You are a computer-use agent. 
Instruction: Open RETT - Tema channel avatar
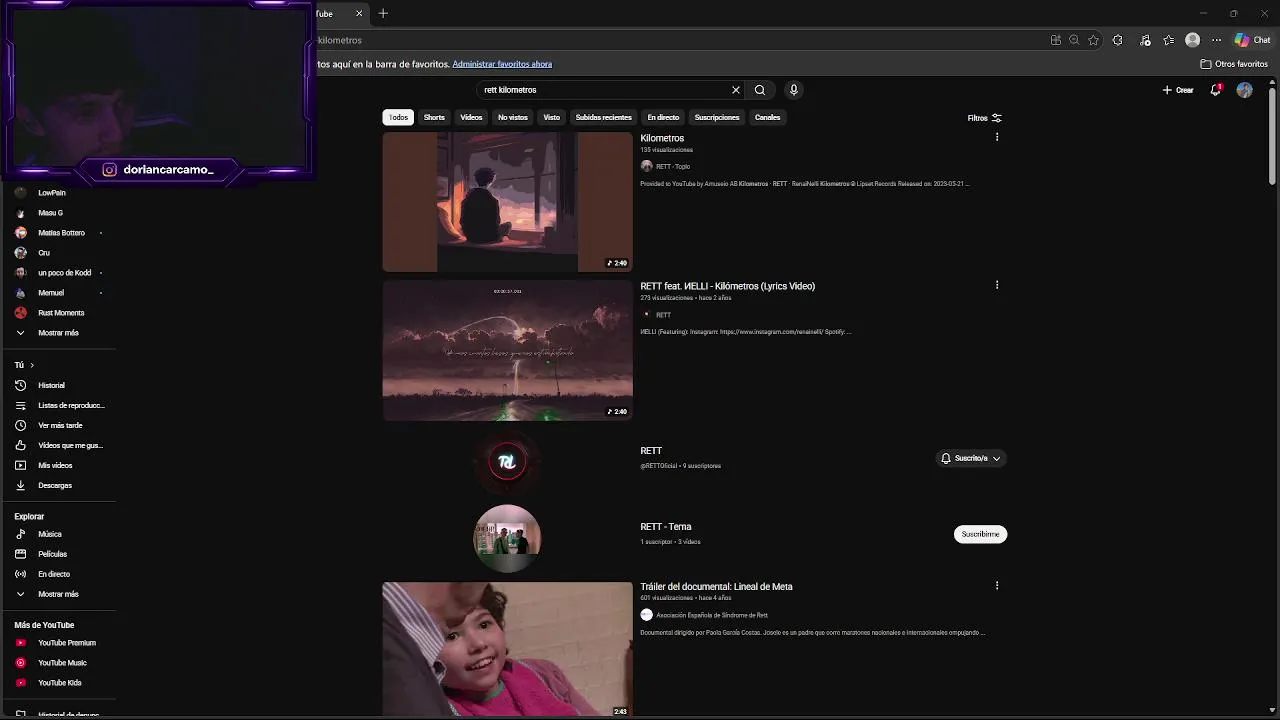(507, 538)
